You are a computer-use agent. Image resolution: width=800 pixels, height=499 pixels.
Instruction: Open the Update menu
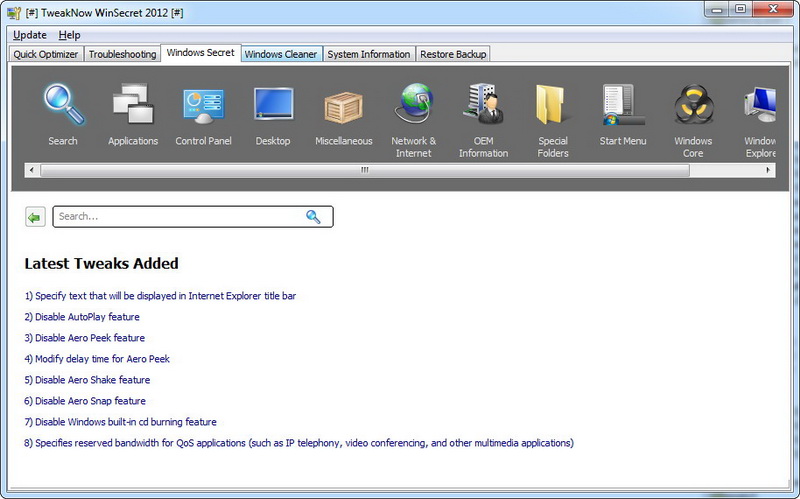(30, 35)
